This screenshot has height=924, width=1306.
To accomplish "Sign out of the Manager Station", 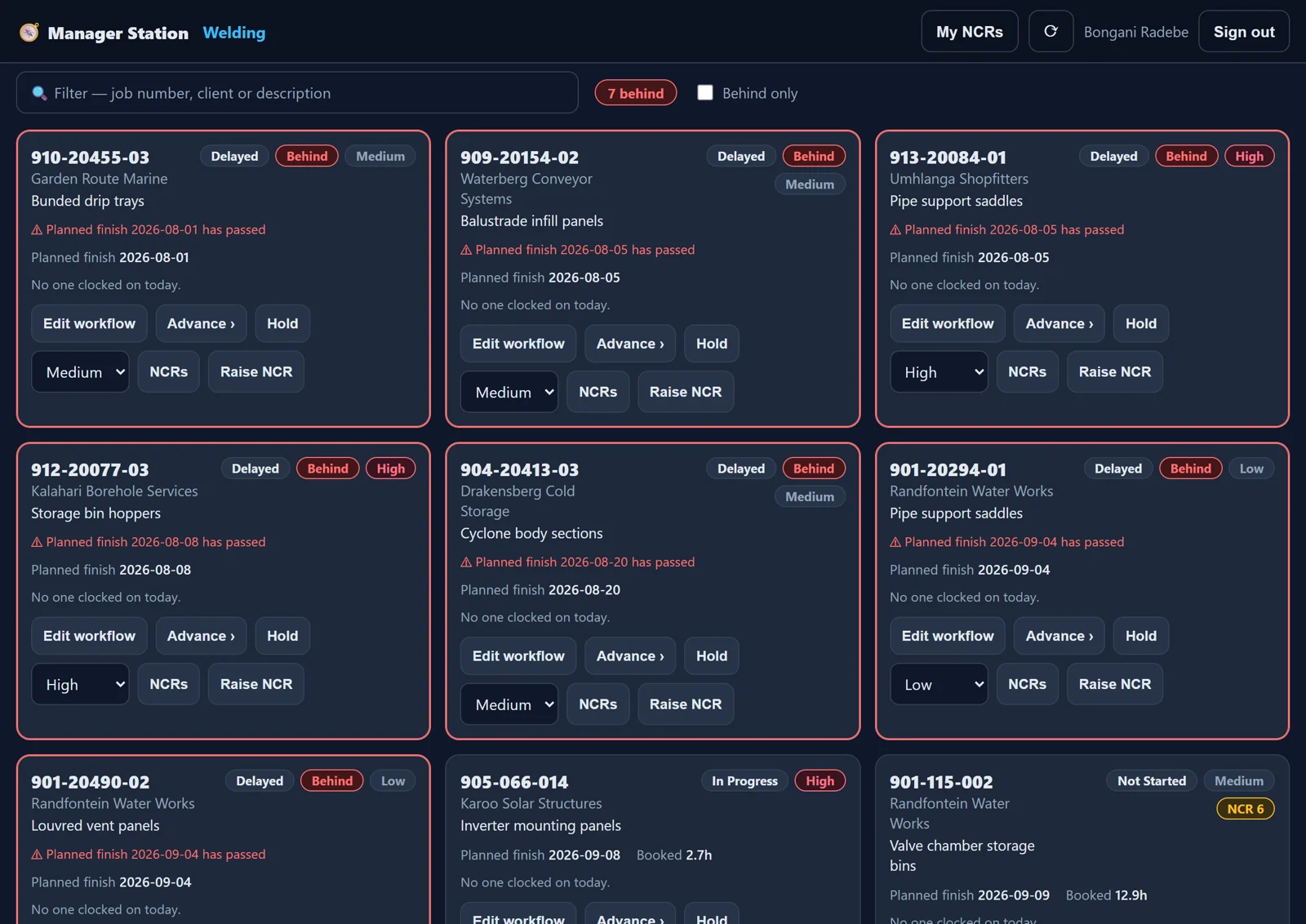I will 1244,32.
